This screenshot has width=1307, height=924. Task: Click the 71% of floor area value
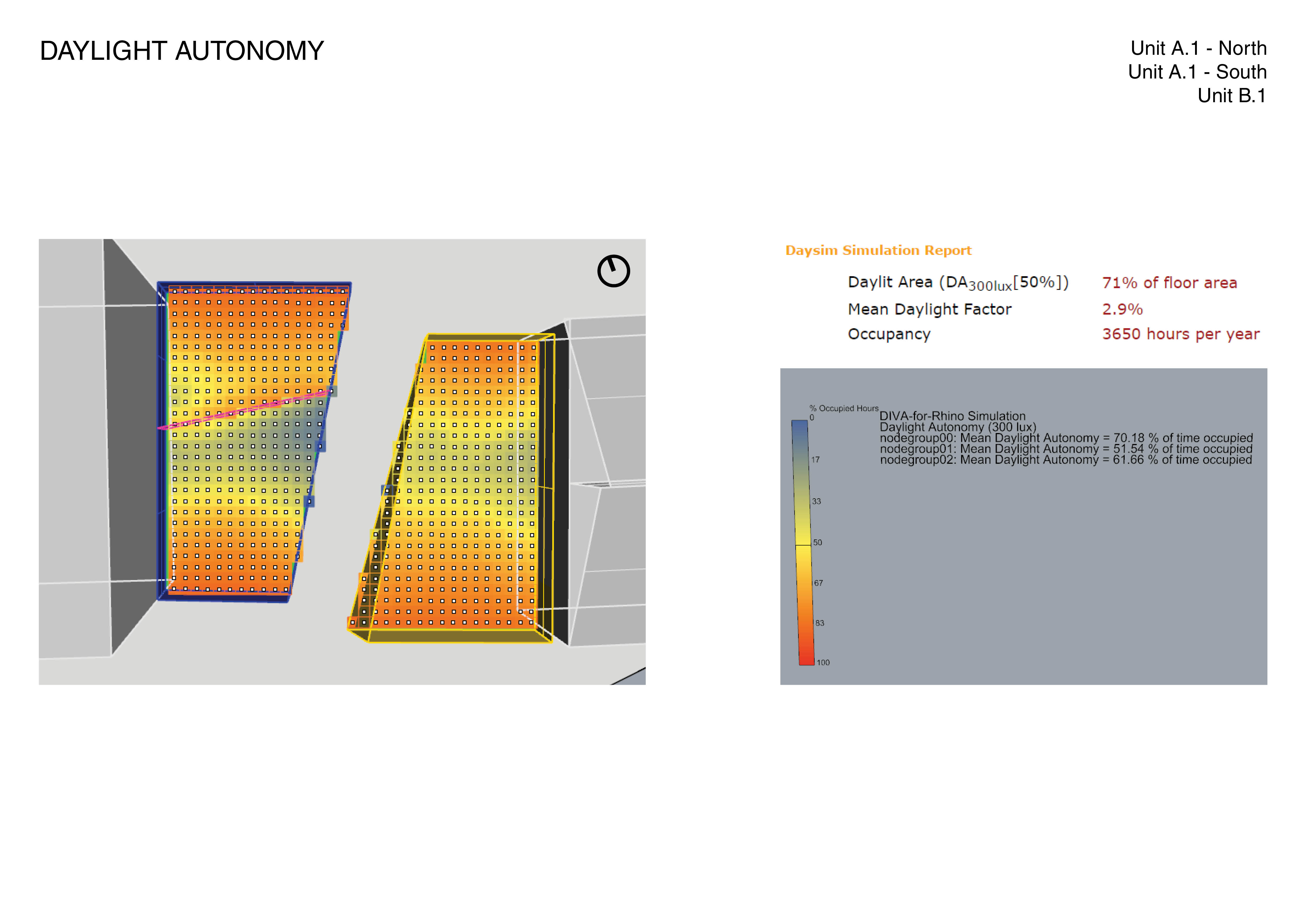1169,283
